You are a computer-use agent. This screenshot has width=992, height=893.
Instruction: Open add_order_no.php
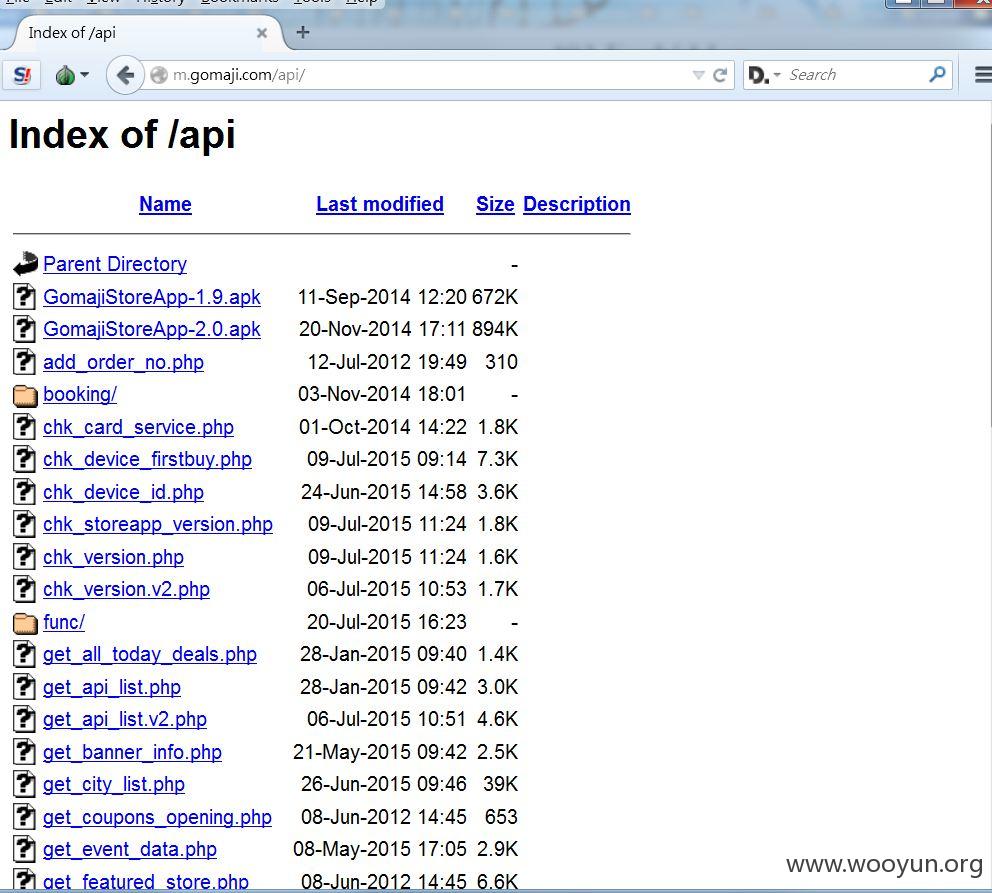click(123, 362)
